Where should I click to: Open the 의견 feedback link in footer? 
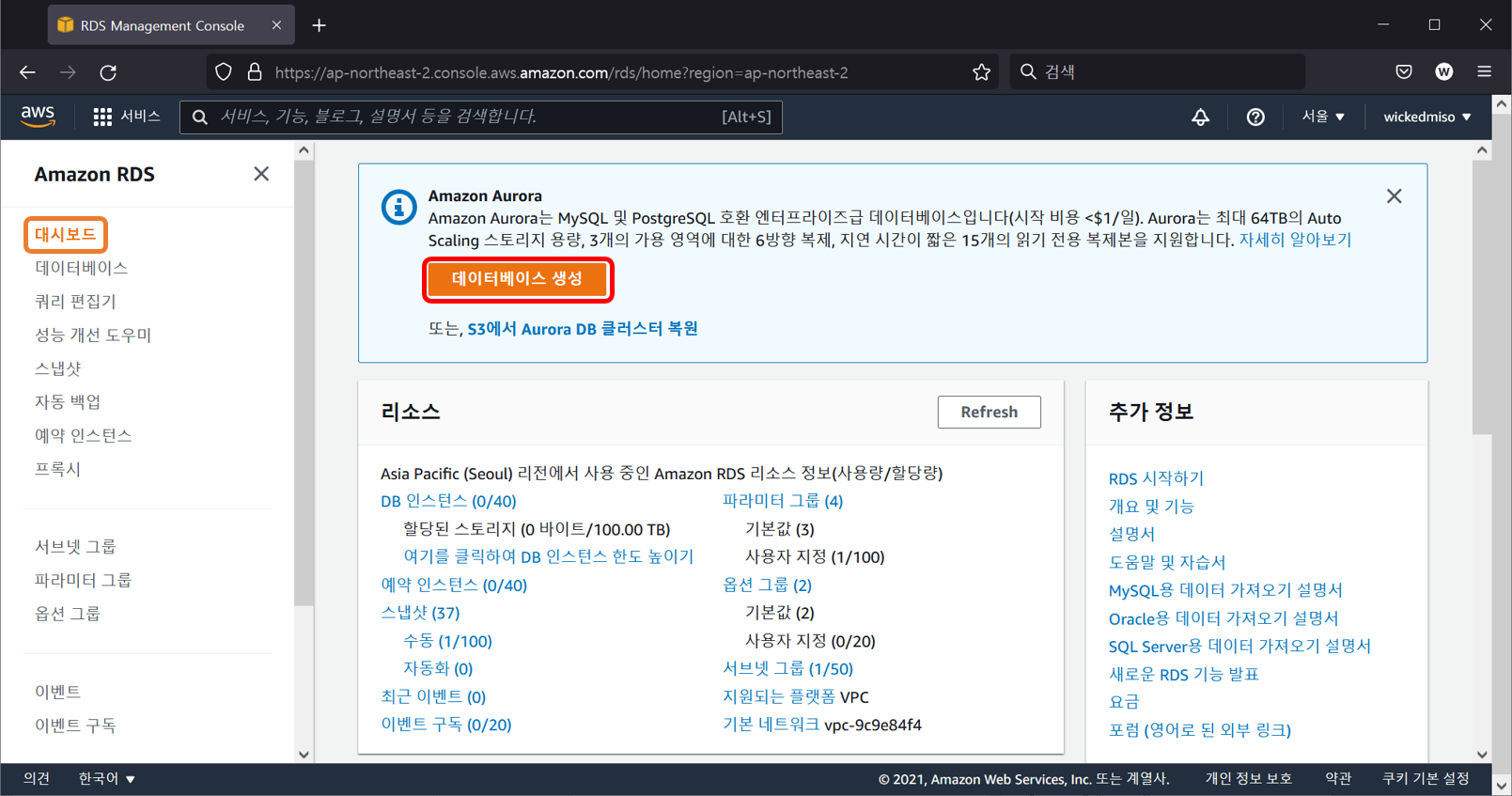point(37,778)
